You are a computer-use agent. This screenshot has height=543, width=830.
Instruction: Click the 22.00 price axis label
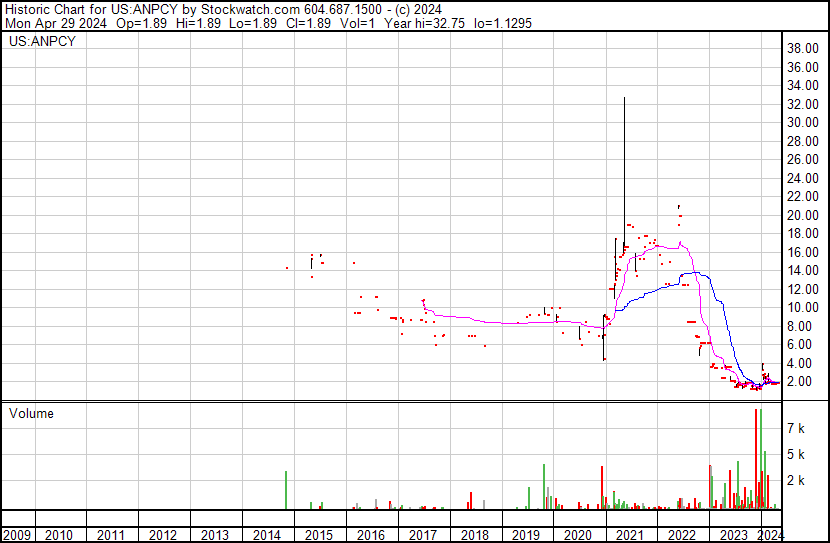click(x=803, y=196)
